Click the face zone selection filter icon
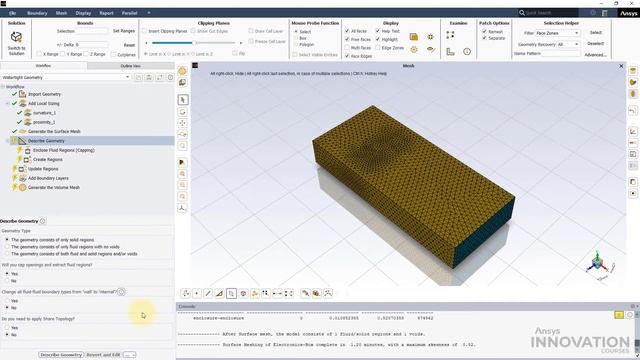The height and width of the screenshot is (360, 640). click(x=231, y=293)
